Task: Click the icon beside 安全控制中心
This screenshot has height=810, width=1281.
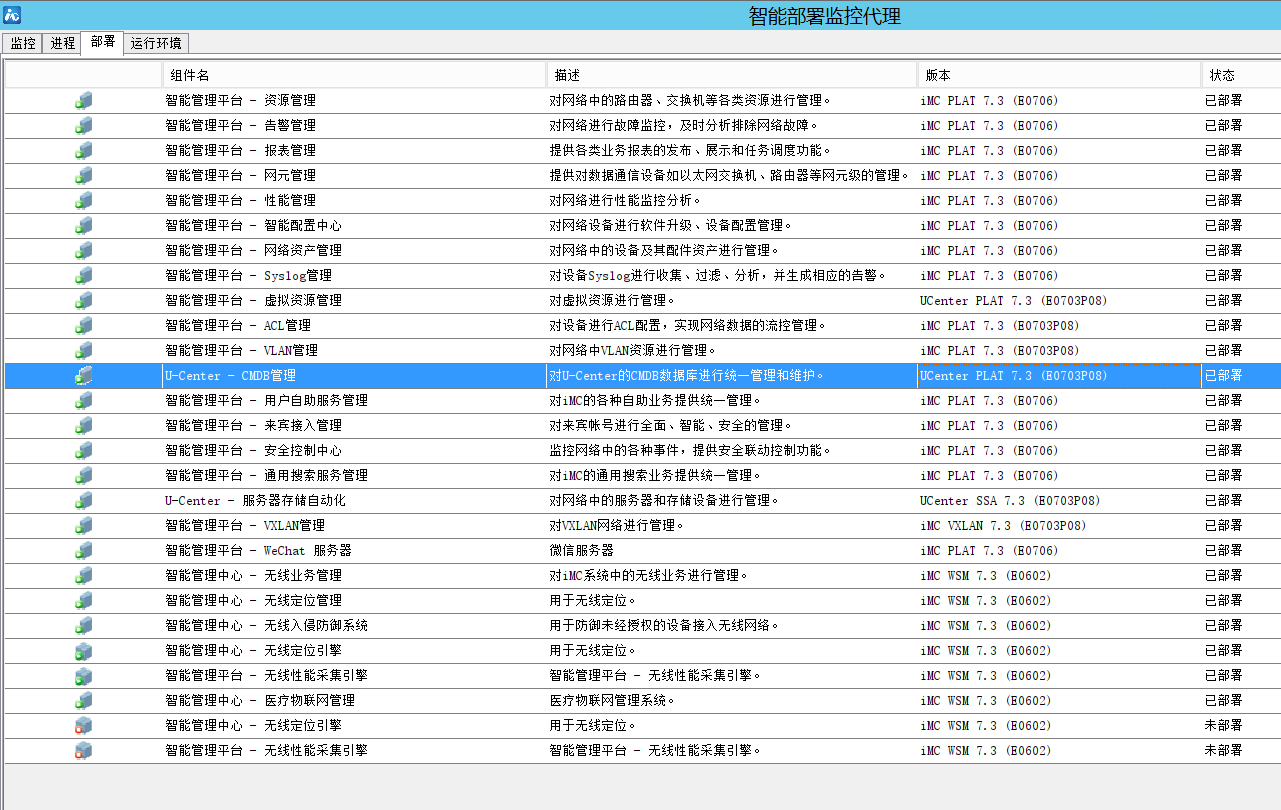Action: click(84, 450)
